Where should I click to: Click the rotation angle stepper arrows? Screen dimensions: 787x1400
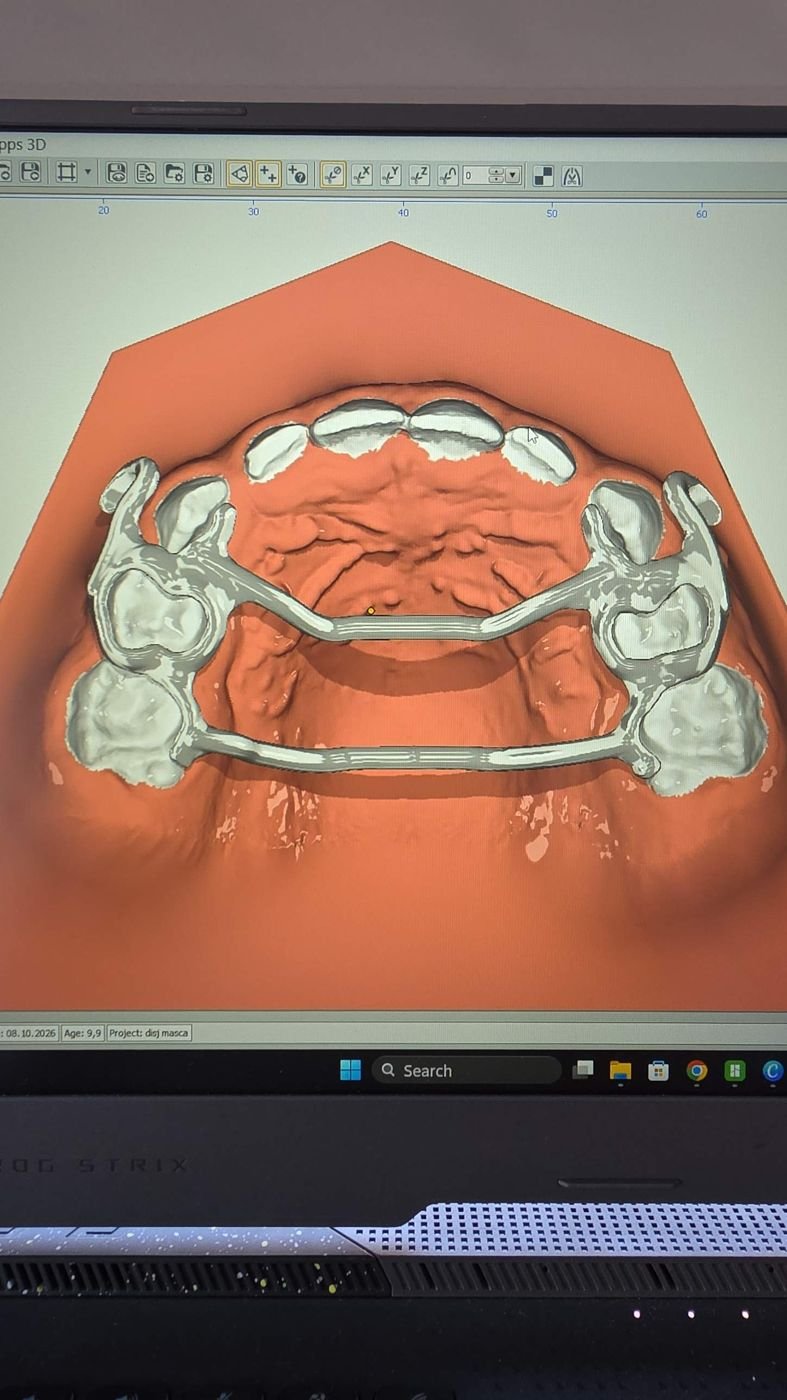tap(497, 176)
